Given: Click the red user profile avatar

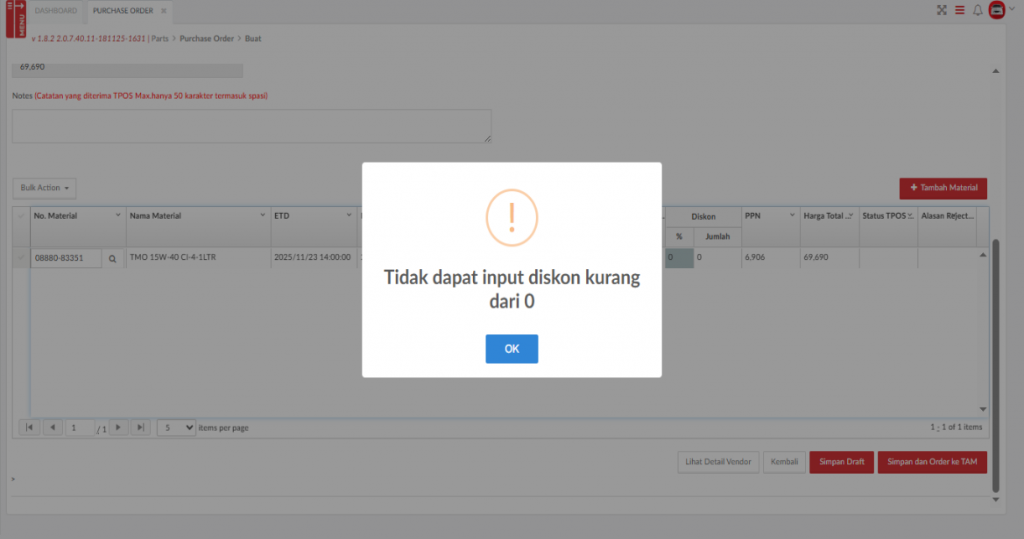Looking at the screenshot, I should tap(996, 10).
